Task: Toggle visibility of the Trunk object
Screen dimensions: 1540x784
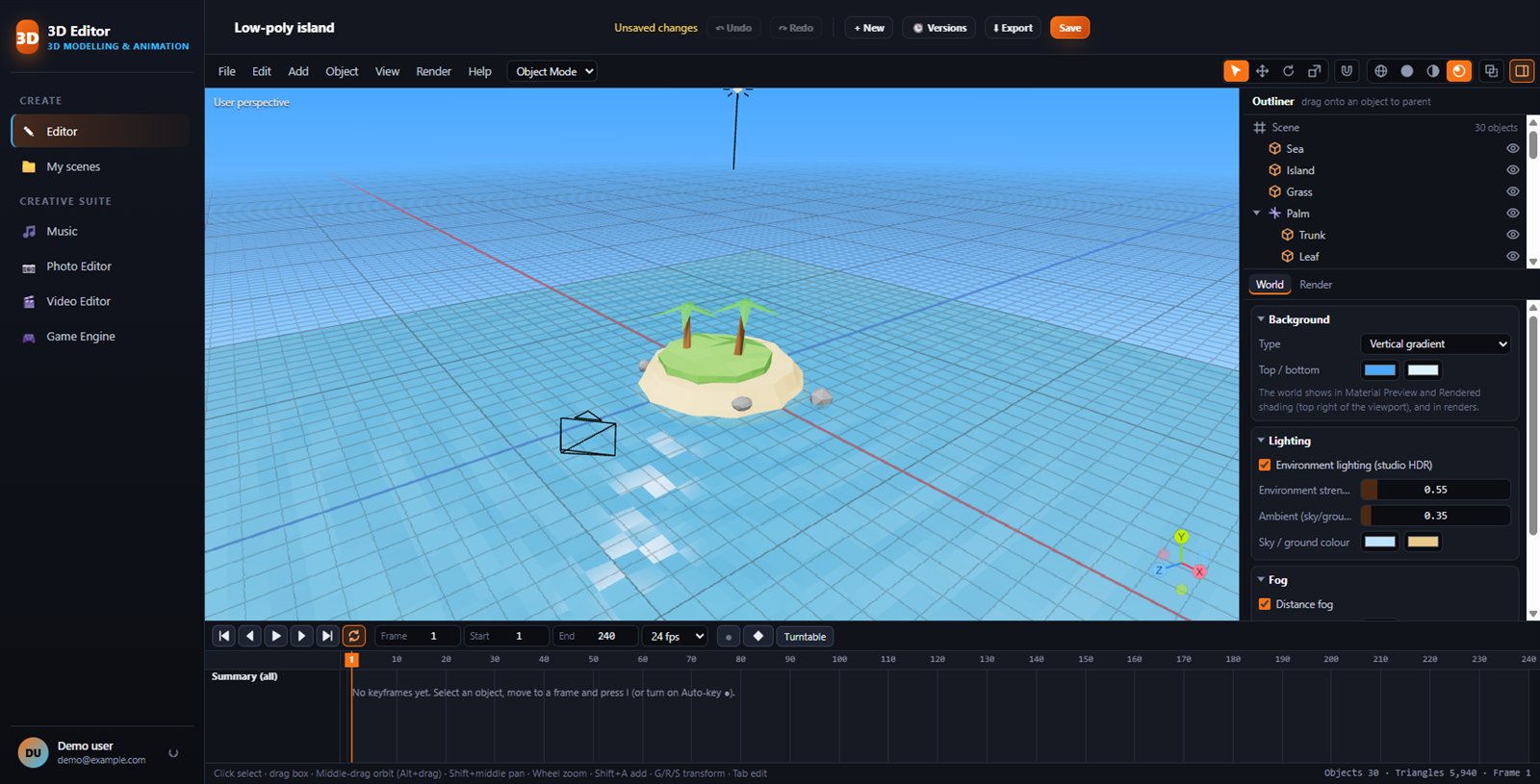Action: (1513, 235)
